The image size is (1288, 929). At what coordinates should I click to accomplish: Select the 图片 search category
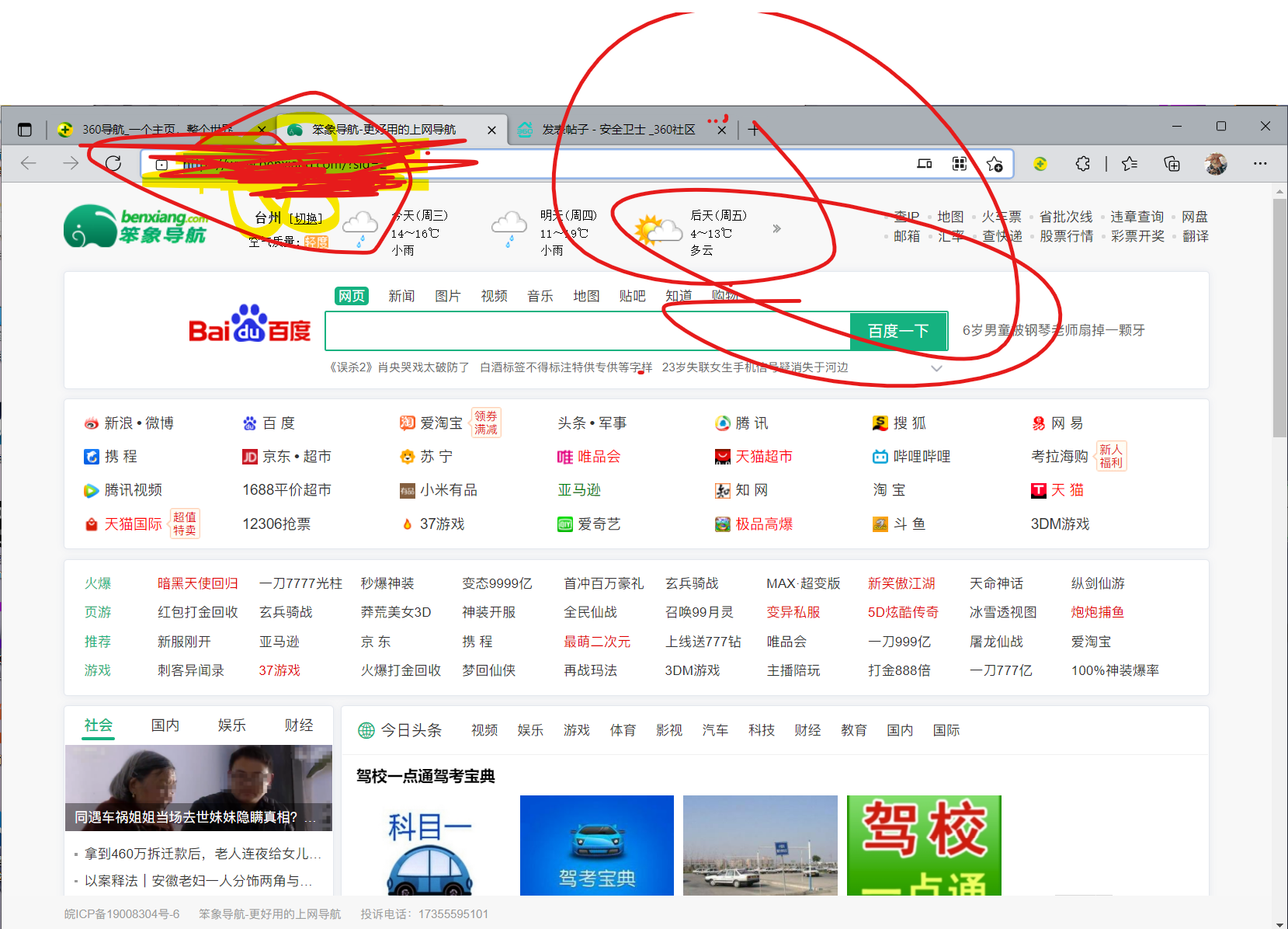(447, 296)
